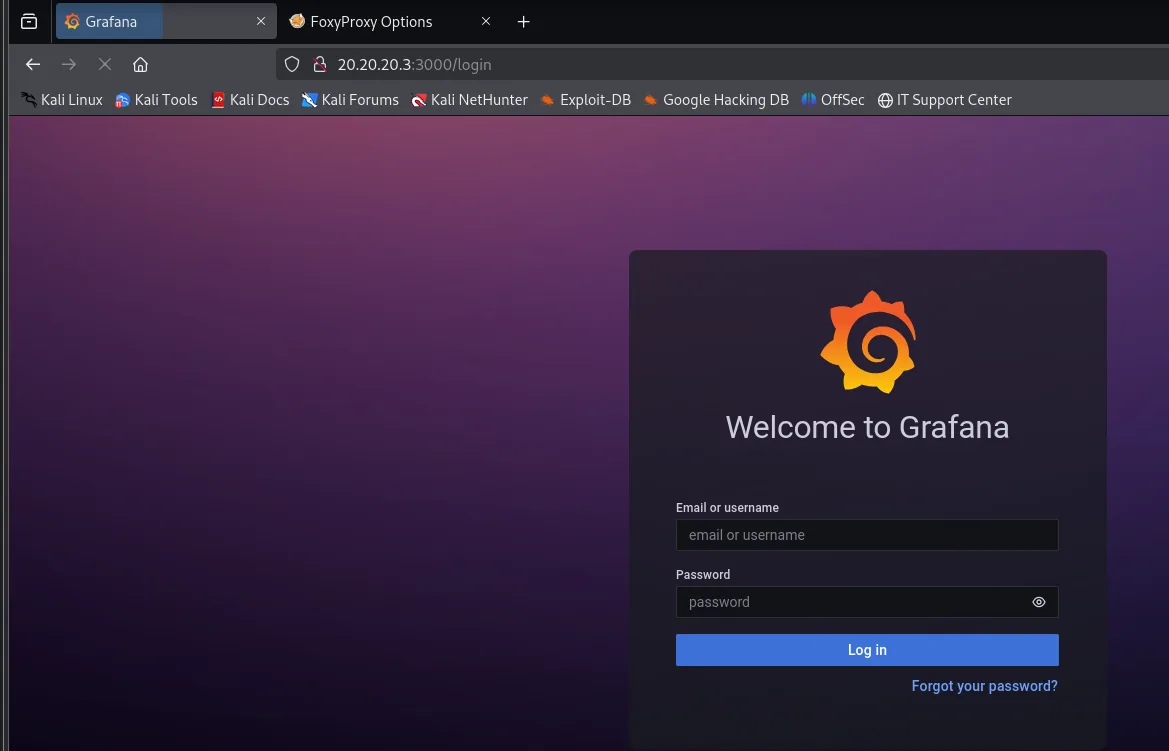This screenshot has height=751, width=1169.
Task: Open the Kali Tools bookmark
Action: point(157,100)
